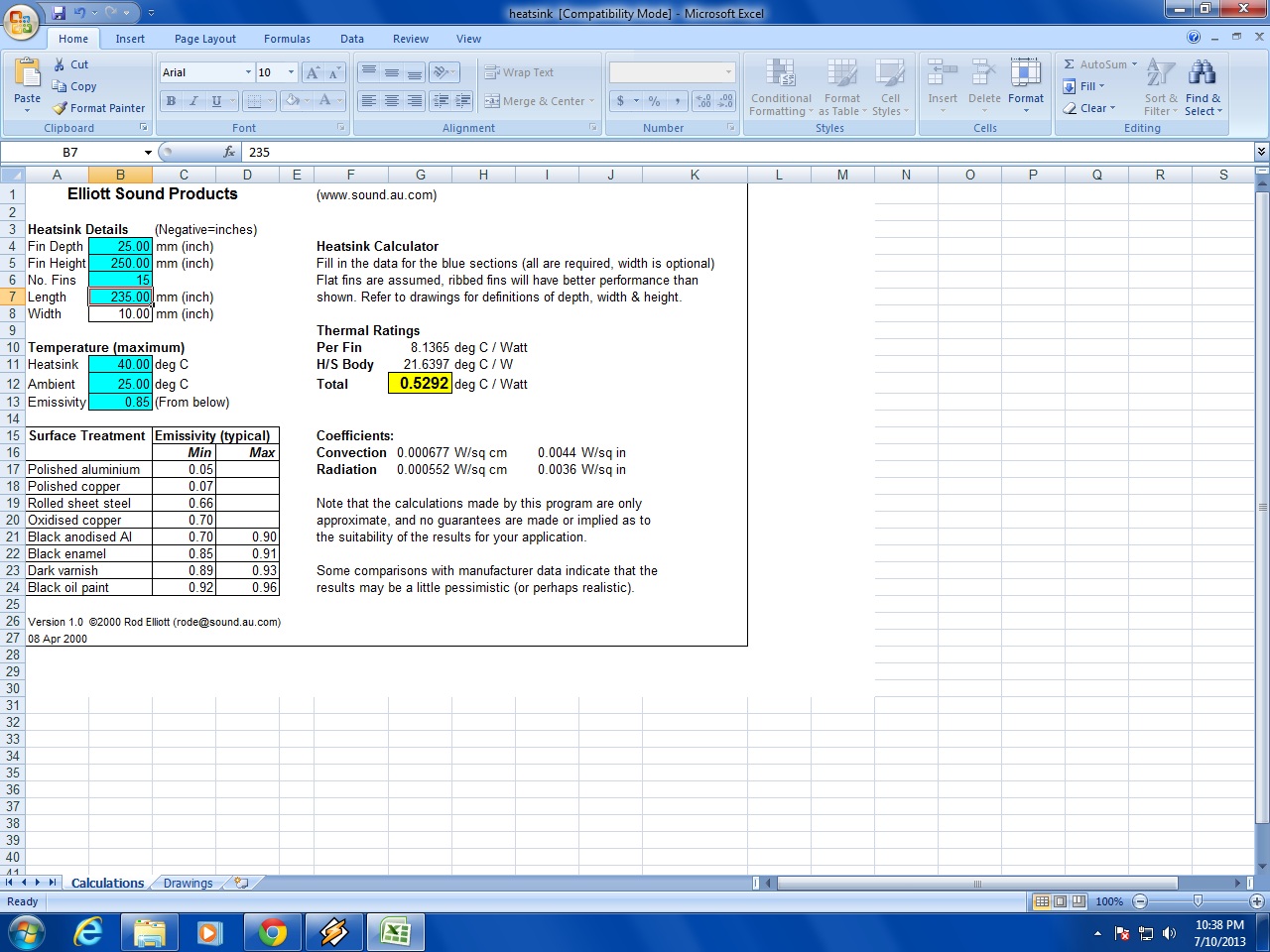
Task: Center text horizontally in the cell
Action: 391,101
